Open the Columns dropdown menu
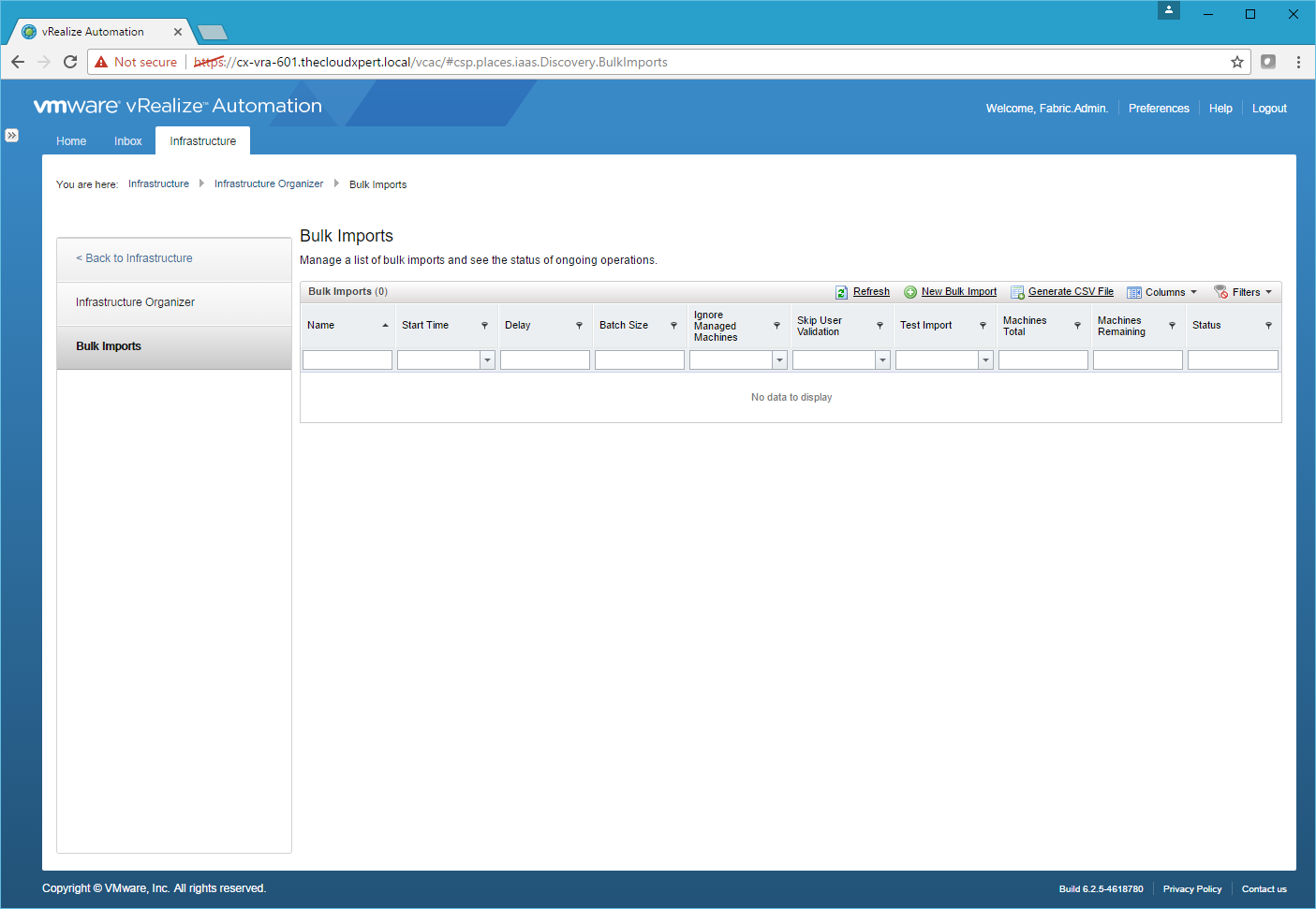 (1162, 292)
